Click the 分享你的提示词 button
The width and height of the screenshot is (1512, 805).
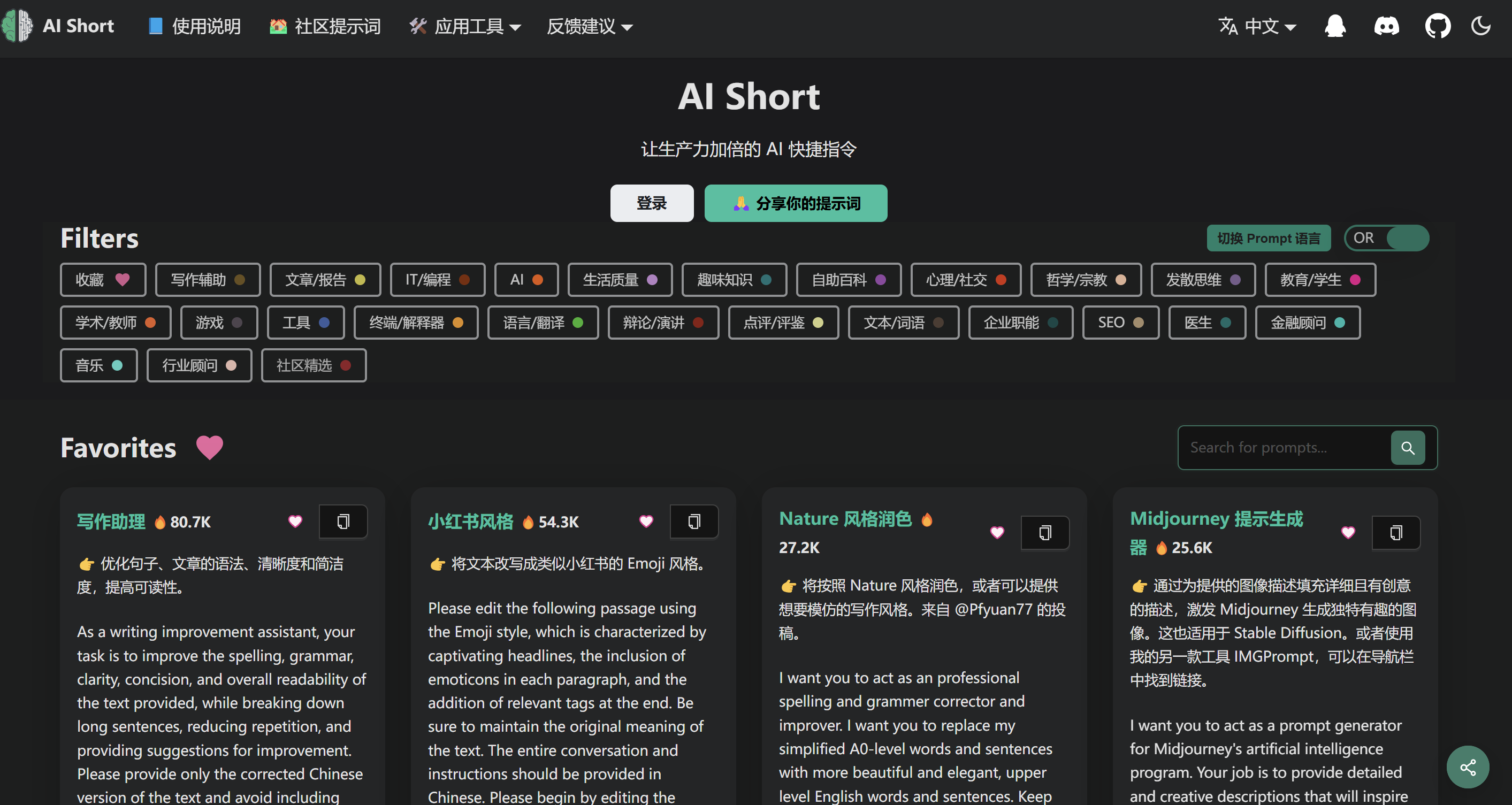(x=796, y=203)
